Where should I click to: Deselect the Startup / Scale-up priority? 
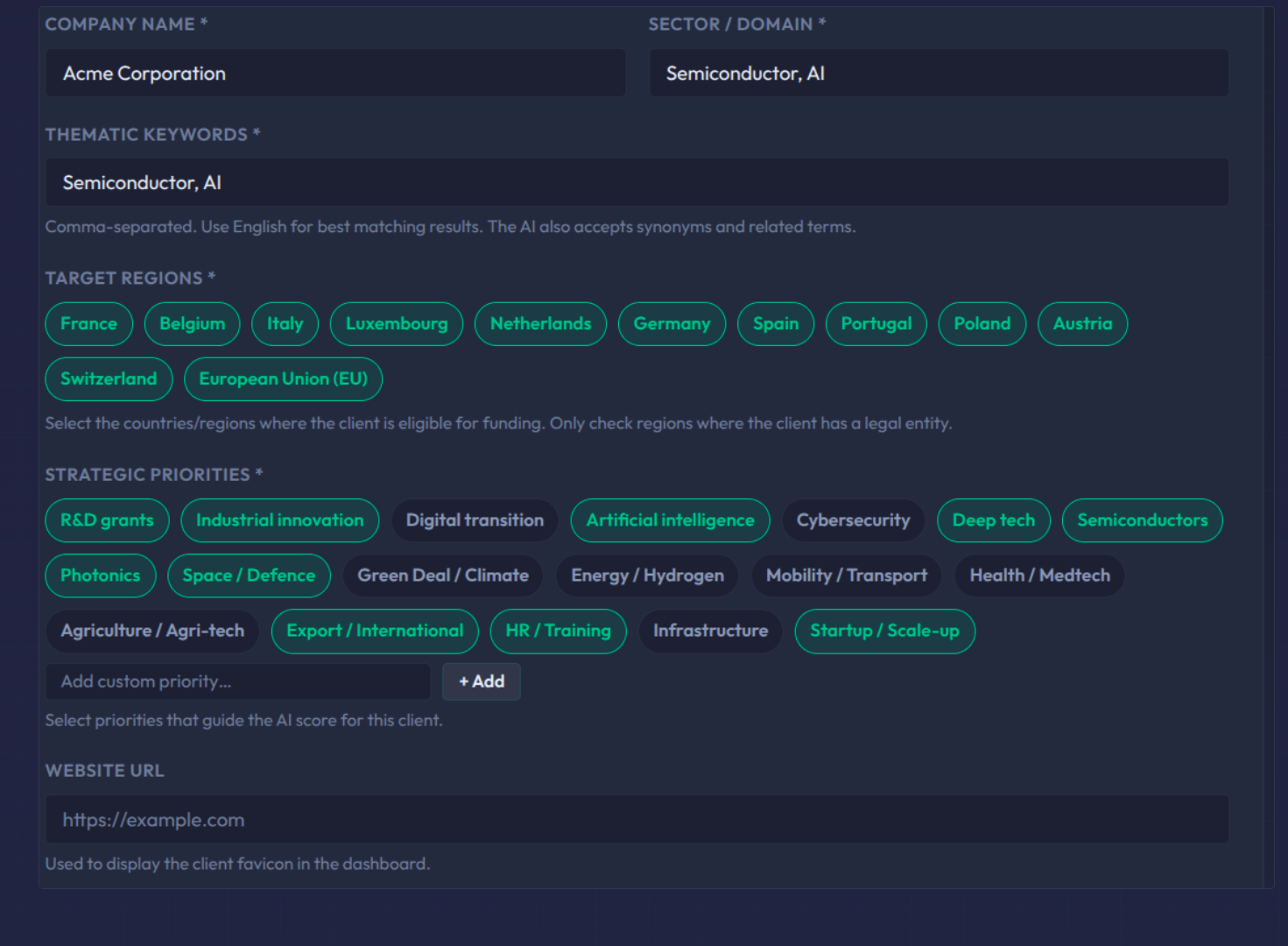coord(884,631)
